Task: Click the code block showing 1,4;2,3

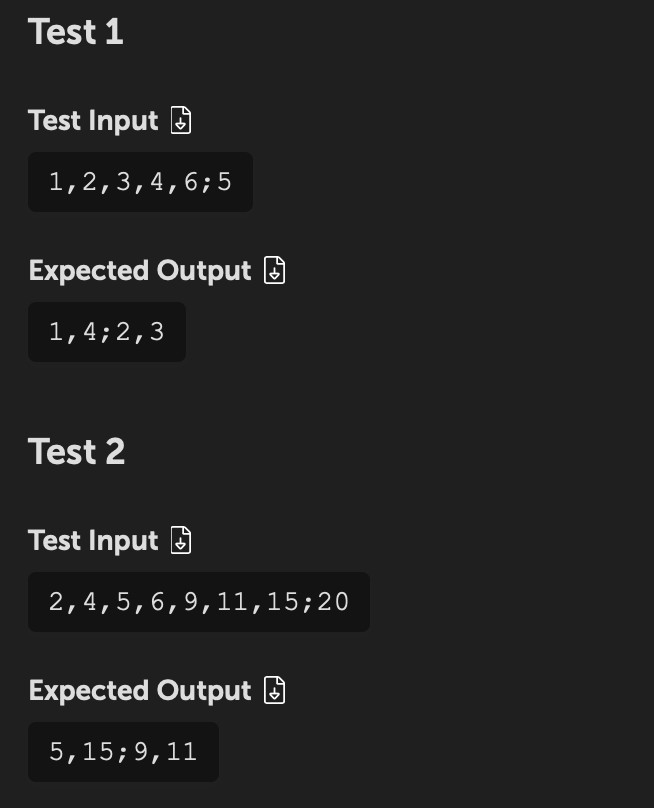Action: 106,331
